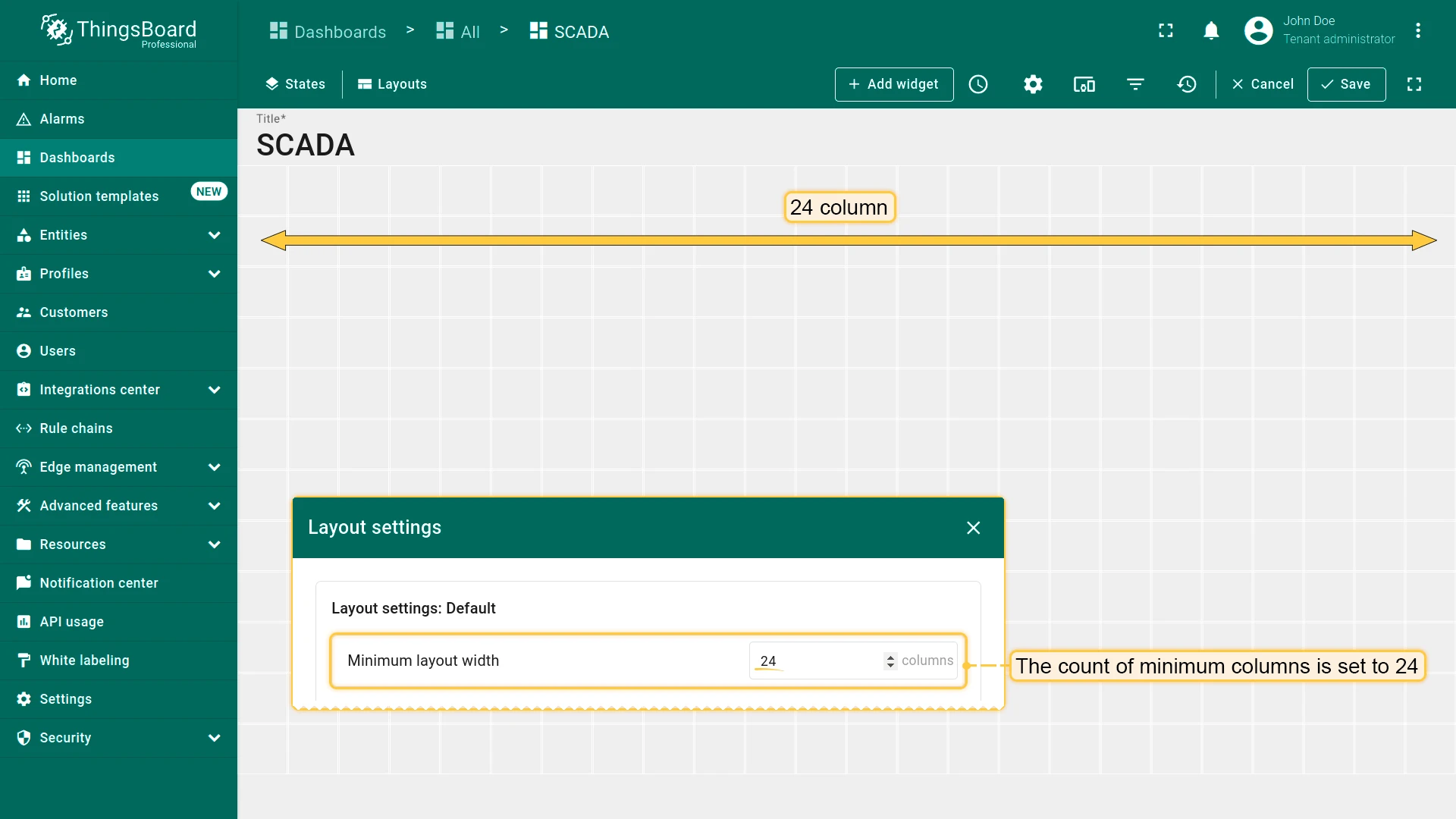Click the Edge management antenna icon
Screen dimensions: 1456x819
click(x=24, y=467)
